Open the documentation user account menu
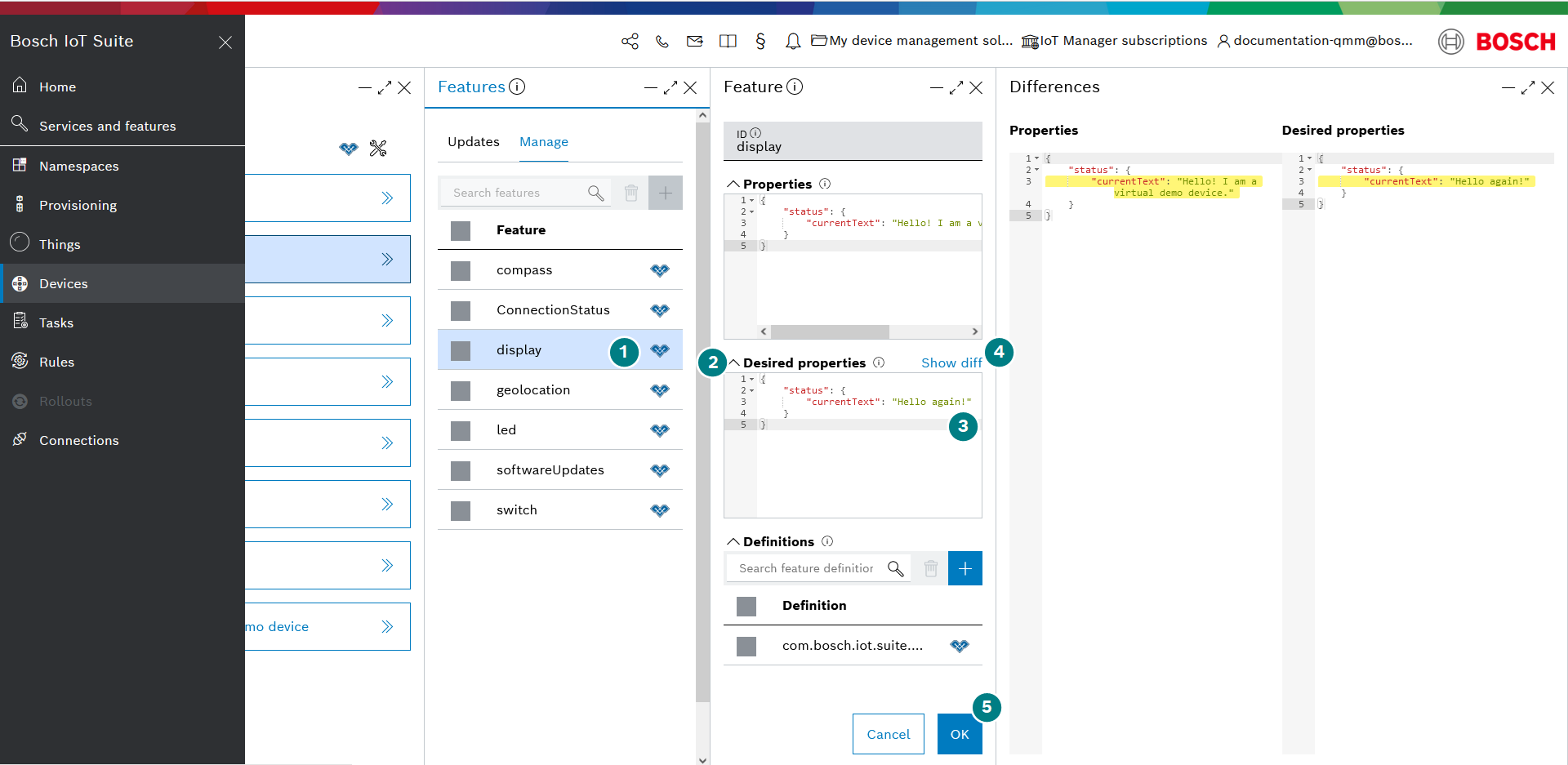The width and height of the screenshot is (1568, 765). pyautogui.click(x=1315, y=41)
